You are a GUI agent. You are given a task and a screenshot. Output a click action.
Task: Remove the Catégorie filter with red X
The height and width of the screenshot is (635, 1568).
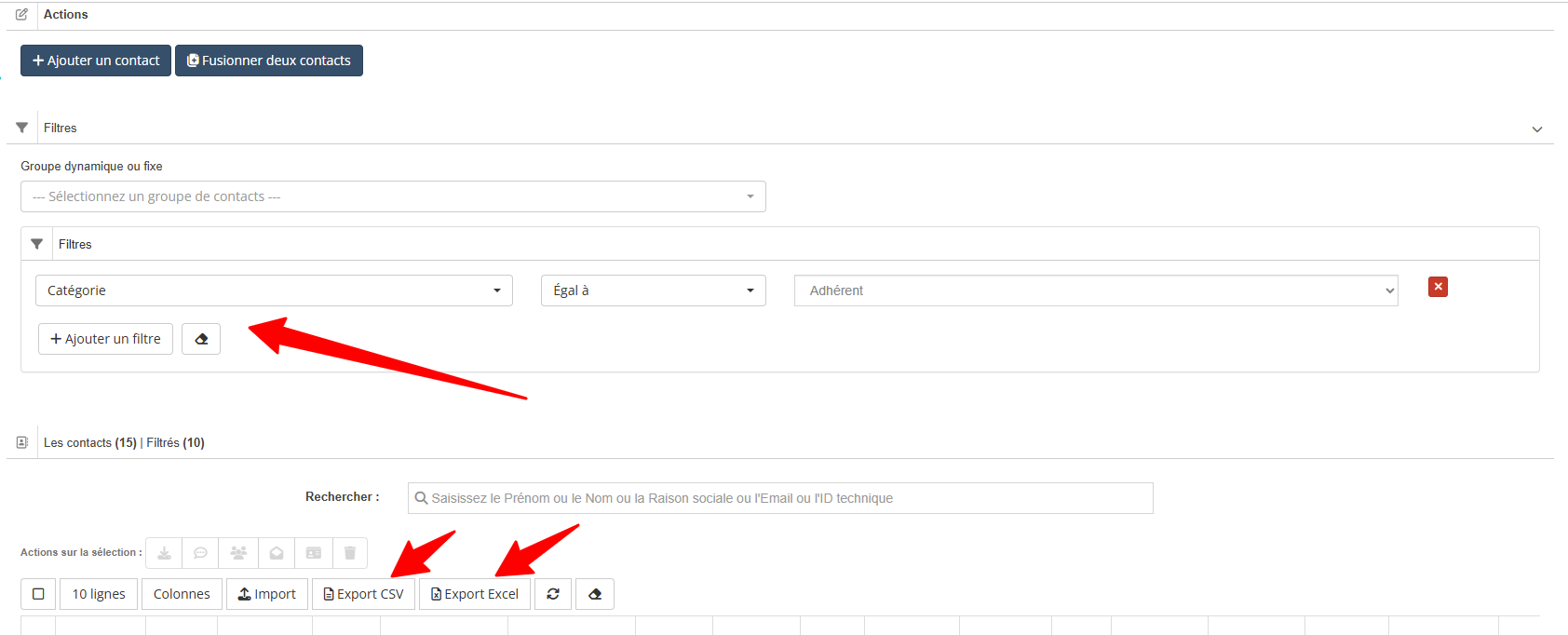1438,287
